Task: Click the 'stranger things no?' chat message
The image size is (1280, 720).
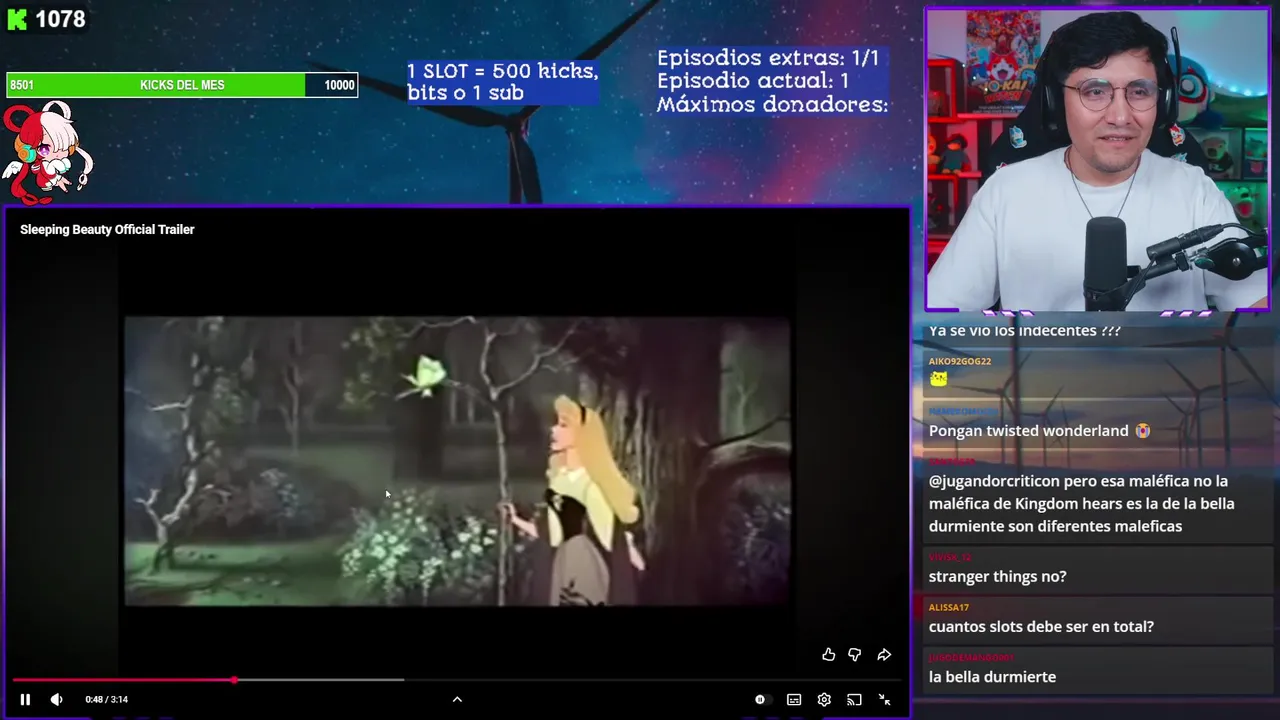Action: click(x=998, y=576)
